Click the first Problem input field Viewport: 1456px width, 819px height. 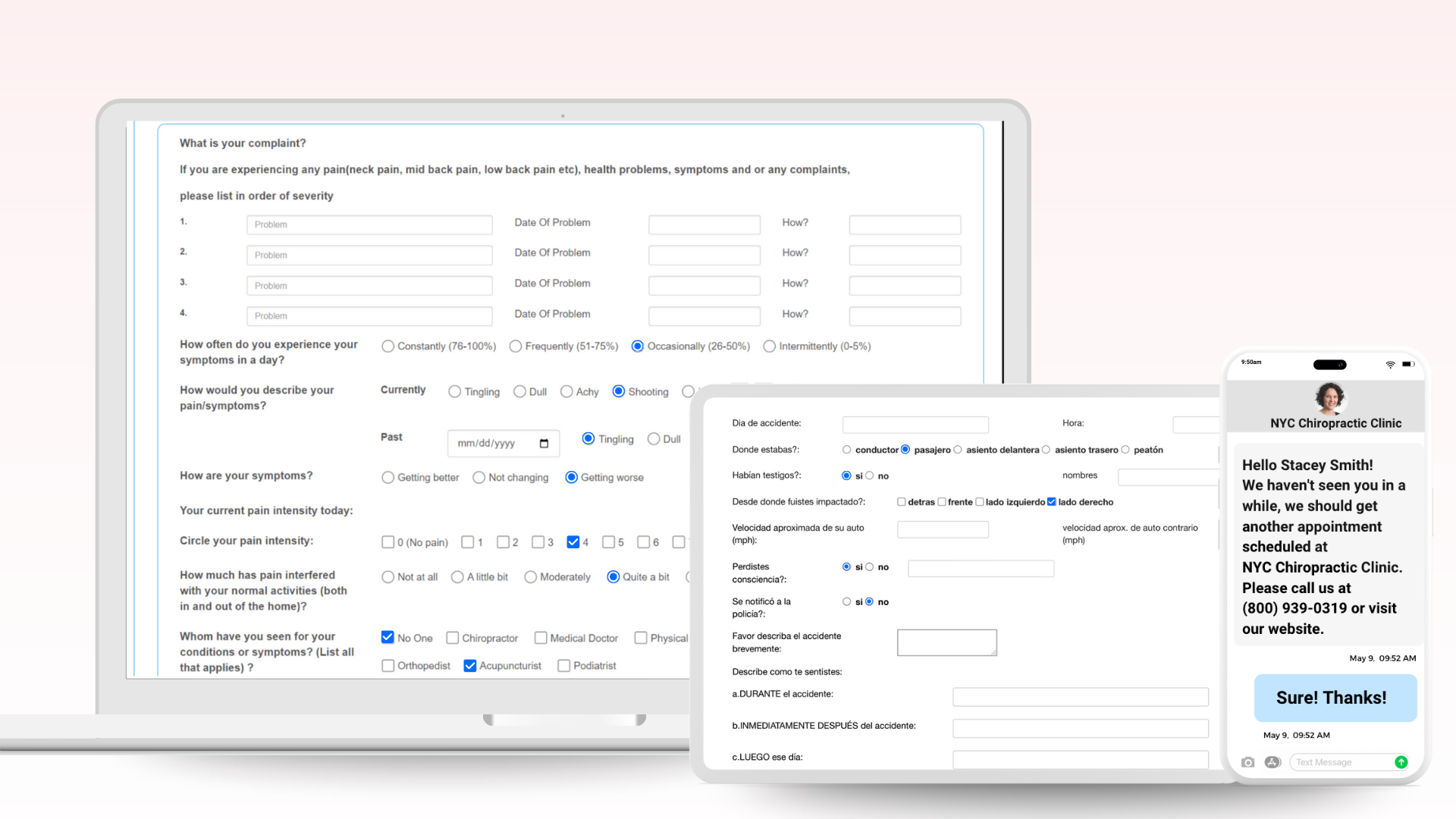tap(369, 224)
